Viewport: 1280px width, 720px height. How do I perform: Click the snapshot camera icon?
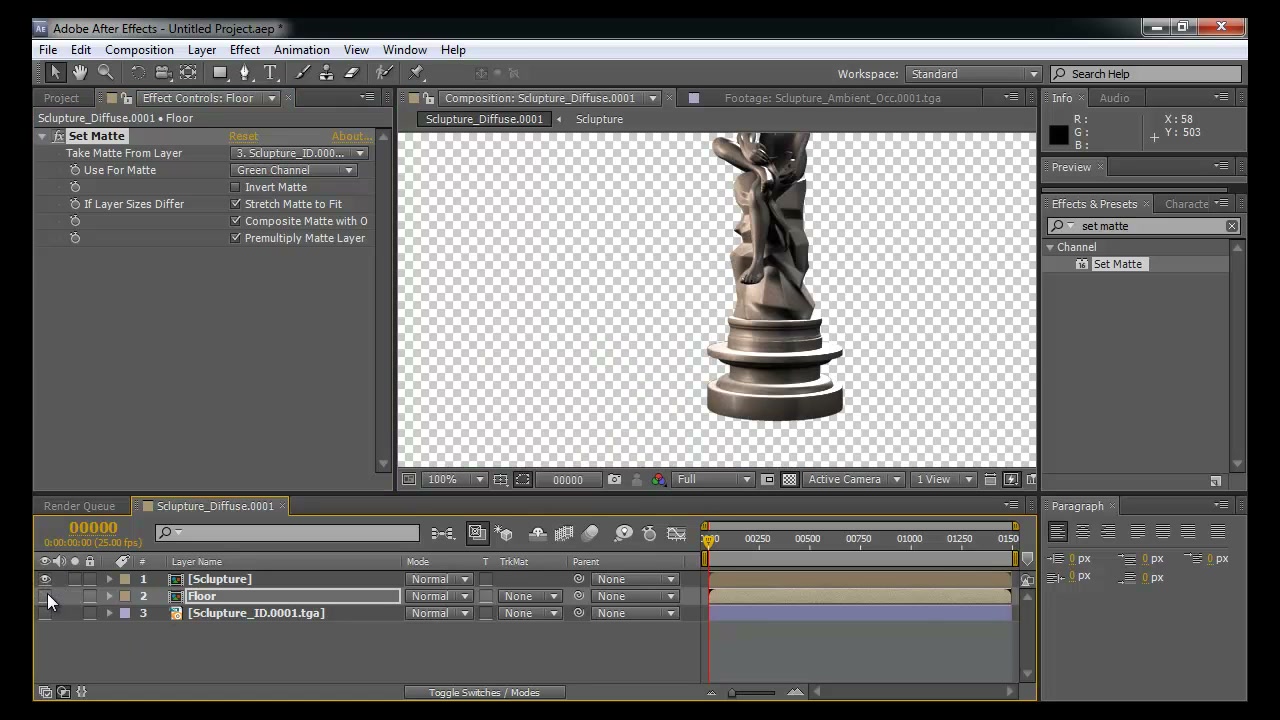[x=614, y=480]
